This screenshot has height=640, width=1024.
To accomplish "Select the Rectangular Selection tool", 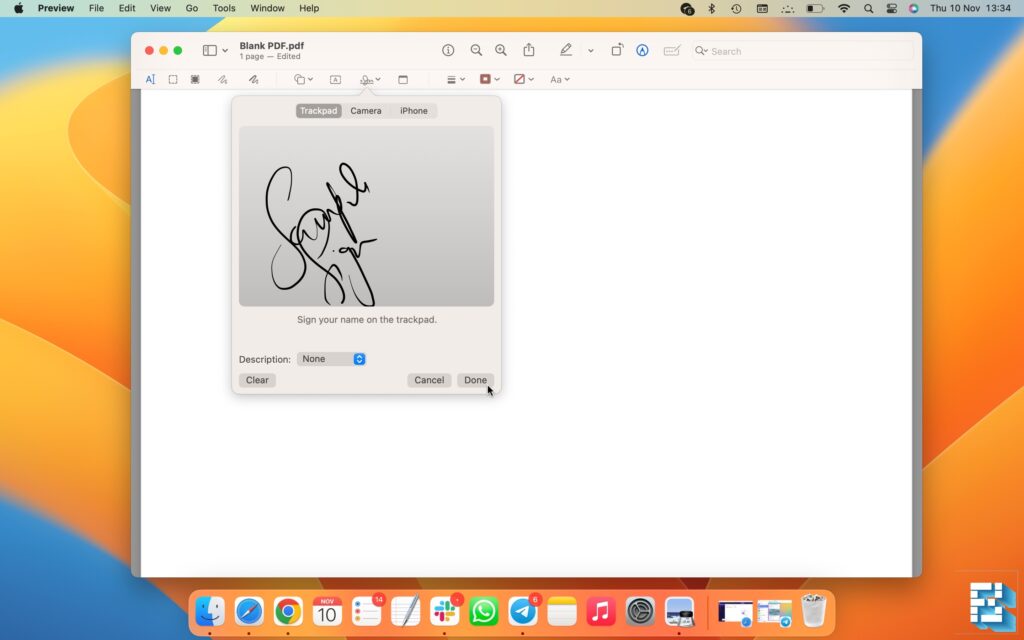I will [173, 80].
